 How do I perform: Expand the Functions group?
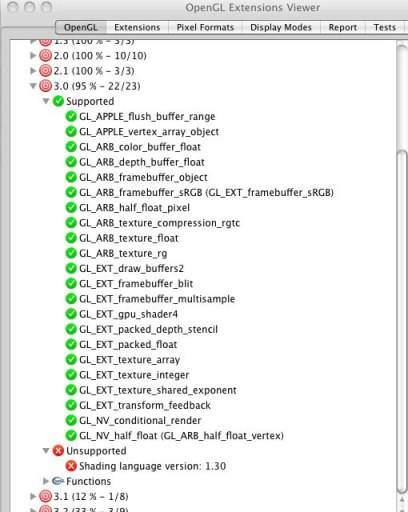click(46, 481)
